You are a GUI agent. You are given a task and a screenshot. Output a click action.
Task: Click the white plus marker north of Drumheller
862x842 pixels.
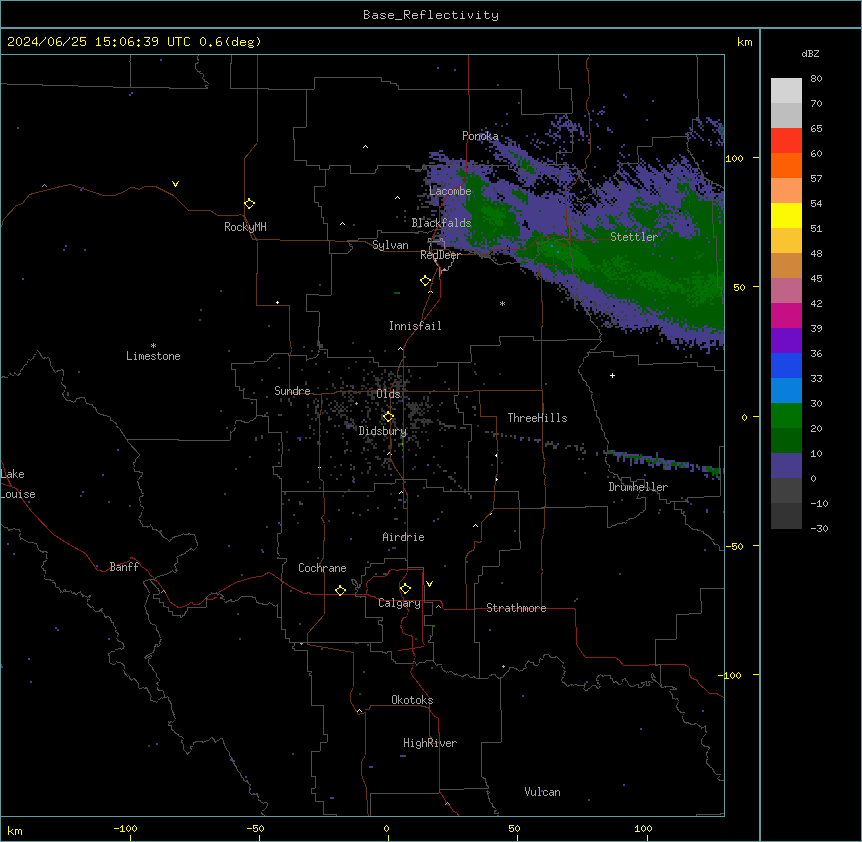(612, 375)
